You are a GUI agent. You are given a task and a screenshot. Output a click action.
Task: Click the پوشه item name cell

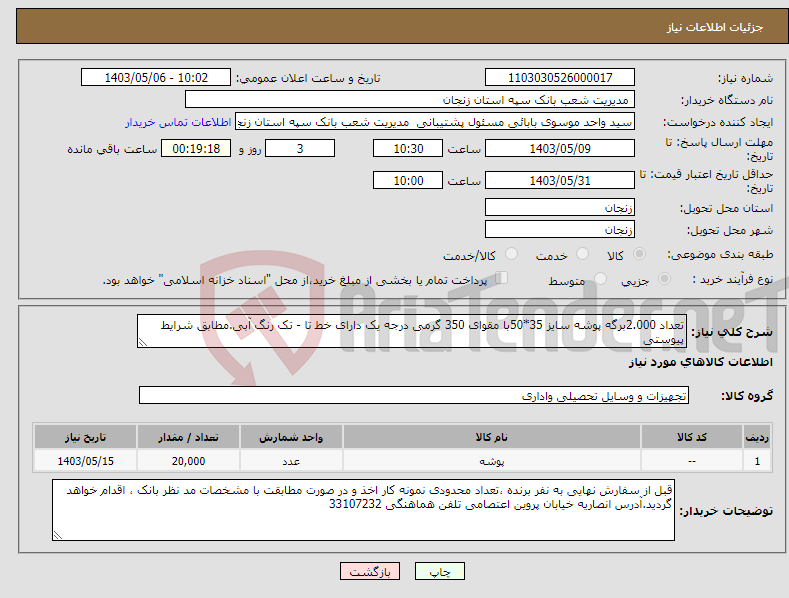[x=492, y=461]
